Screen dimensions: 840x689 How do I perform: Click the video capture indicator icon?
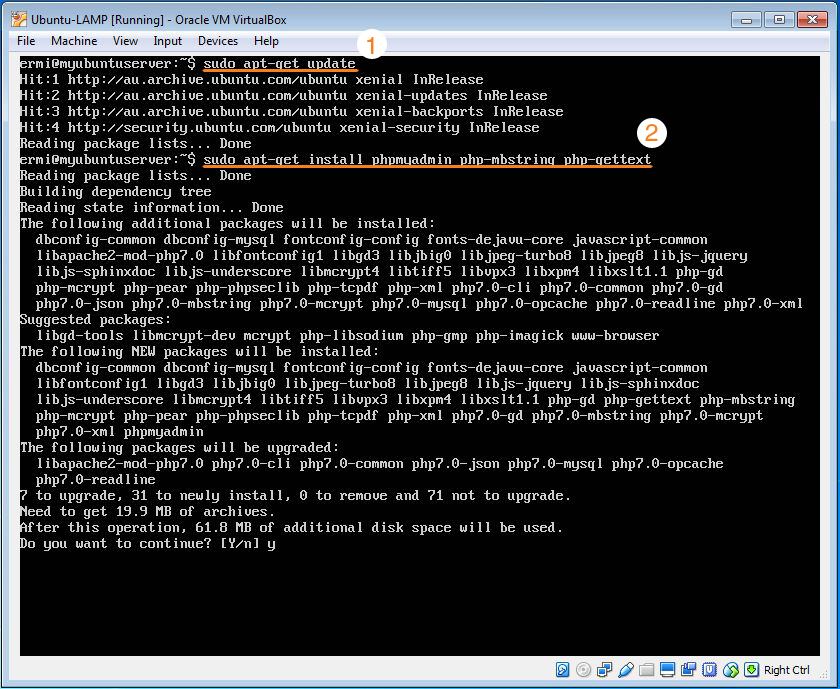coord(688,670)
